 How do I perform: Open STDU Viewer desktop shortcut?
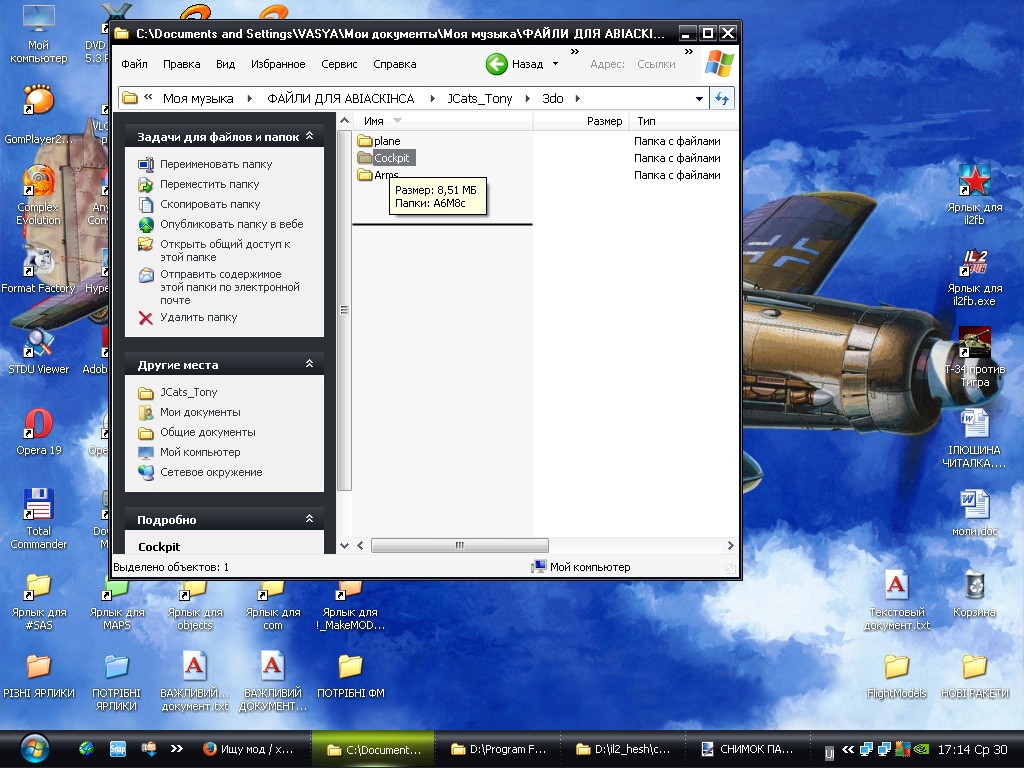(x=38, y=343)
